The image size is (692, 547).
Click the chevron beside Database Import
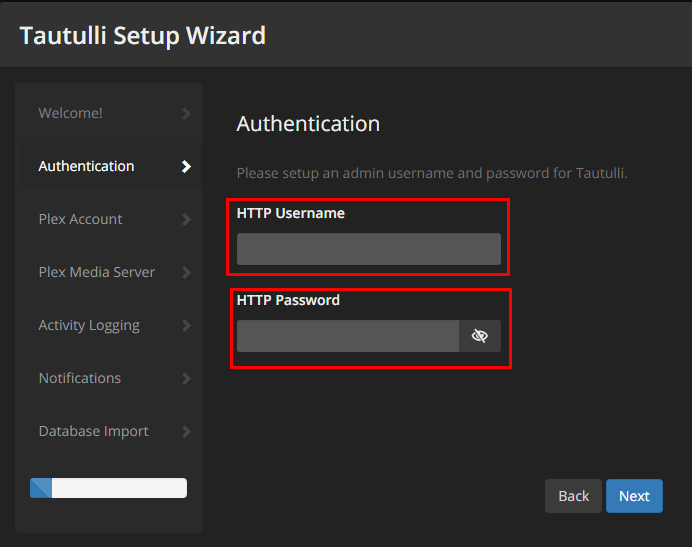tap(186, 431)
